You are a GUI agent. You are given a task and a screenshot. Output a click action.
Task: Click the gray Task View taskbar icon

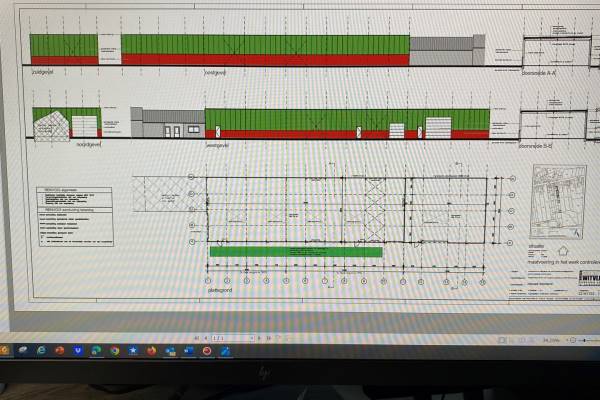click(23, 350)
